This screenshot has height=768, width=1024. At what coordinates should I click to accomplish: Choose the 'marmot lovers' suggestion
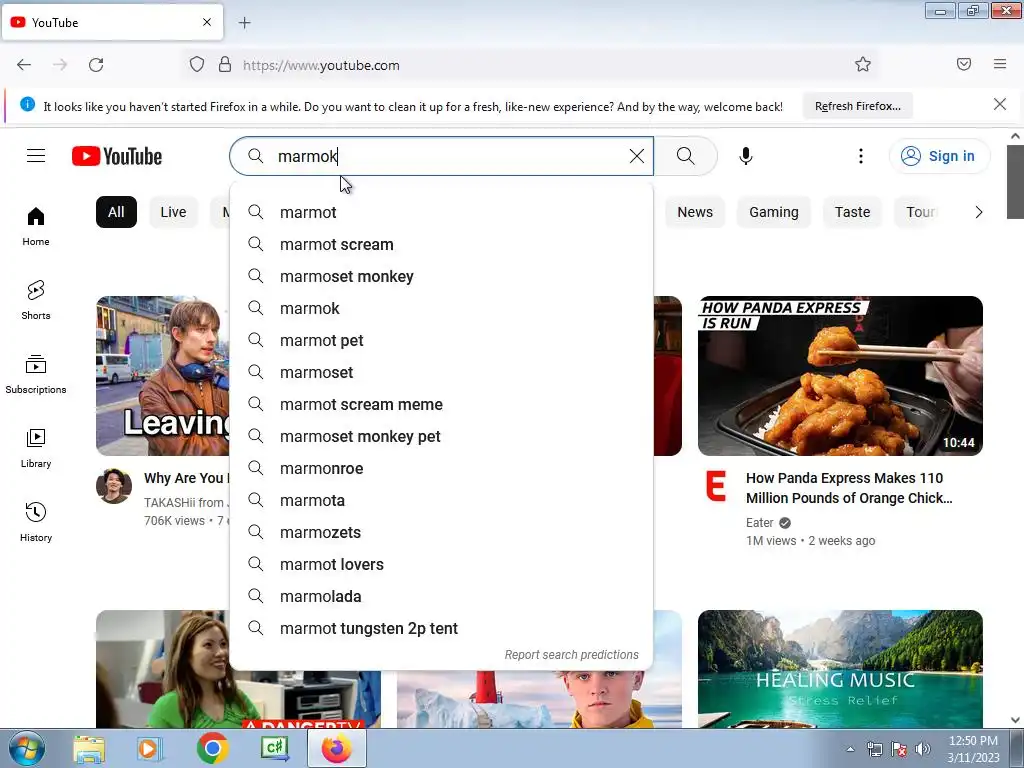coord(441,564)
